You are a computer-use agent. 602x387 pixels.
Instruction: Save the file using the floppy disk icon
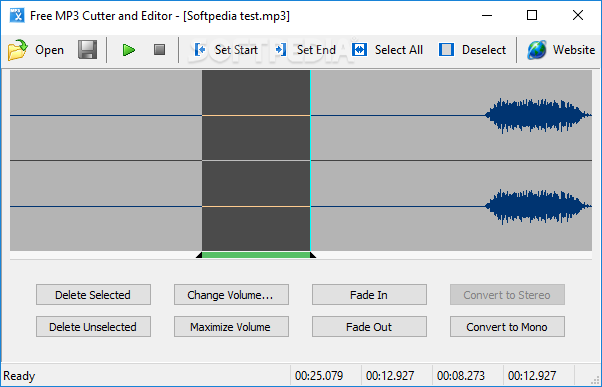[87, 50]
